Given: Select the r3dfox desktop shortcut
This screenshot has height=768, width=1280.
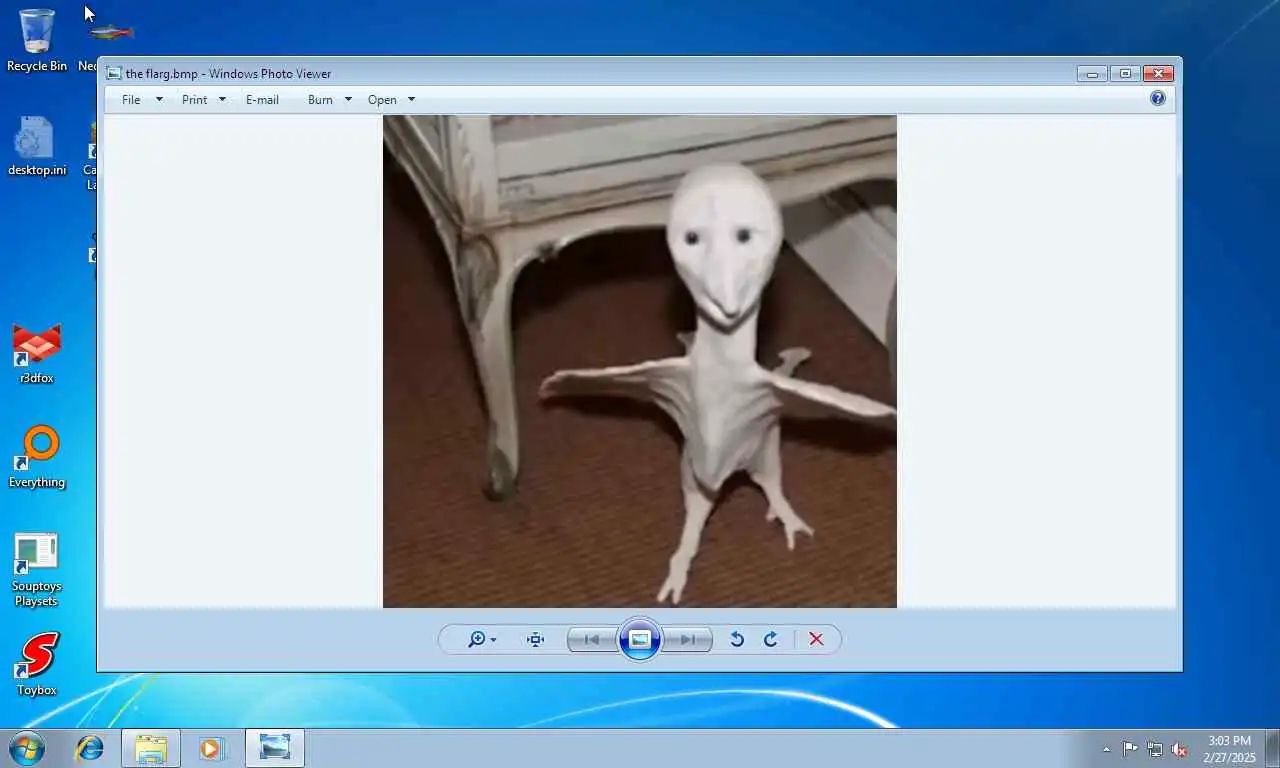Looking at the screenshot, I should coord(37,354).
